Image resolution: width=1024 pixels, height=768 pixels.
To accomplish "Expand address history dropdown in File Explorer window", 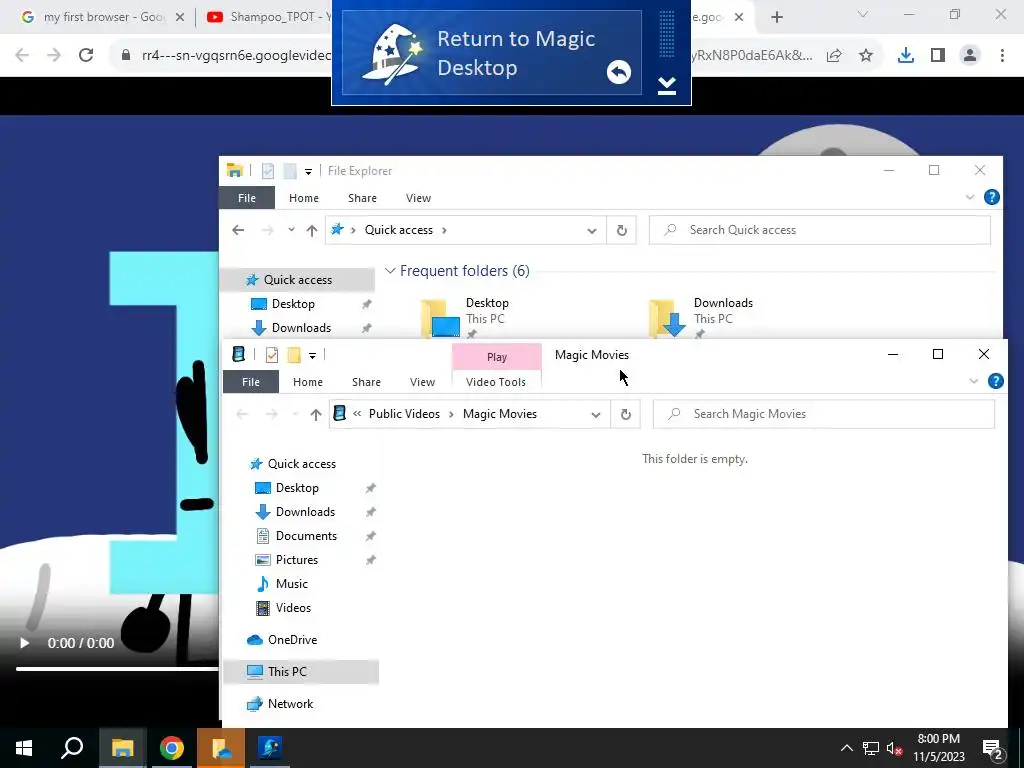I will tap(592, 230).
